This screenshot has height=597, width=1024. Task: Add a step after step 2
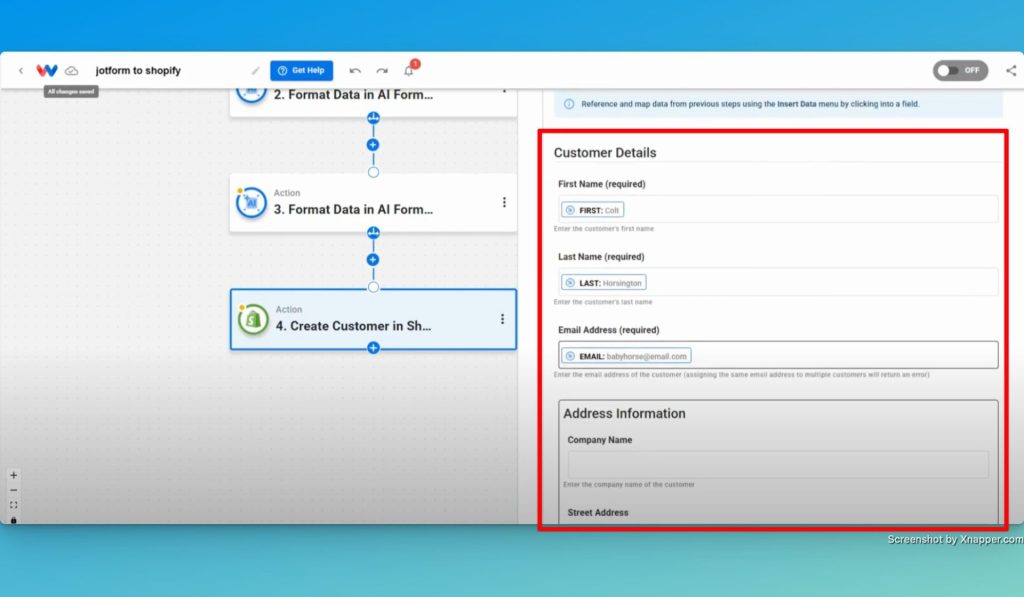click(x=373, y=145)
